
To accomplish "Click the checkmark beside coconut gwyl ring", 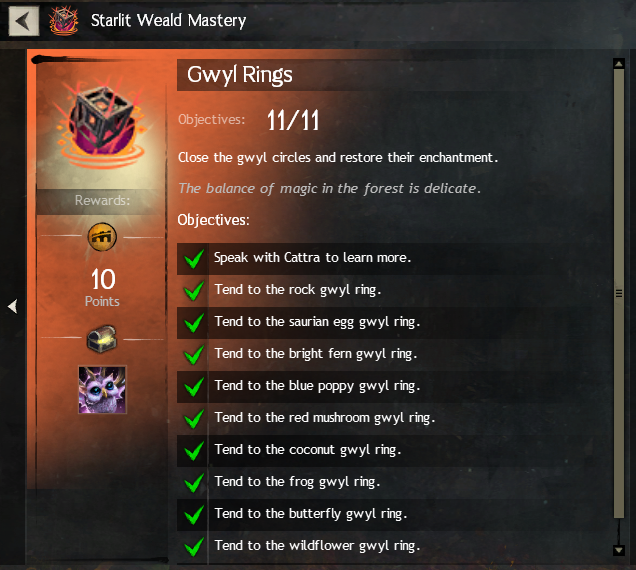I will (x=193, y=451).
